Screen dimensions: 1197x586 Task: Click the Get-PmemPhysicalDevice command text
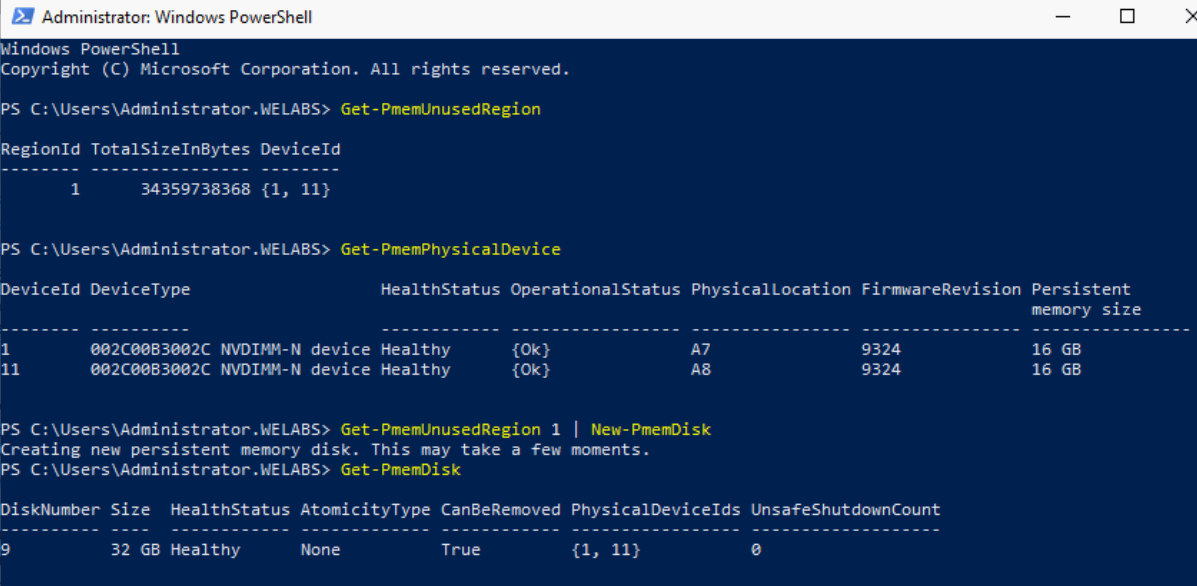(450, 249)
